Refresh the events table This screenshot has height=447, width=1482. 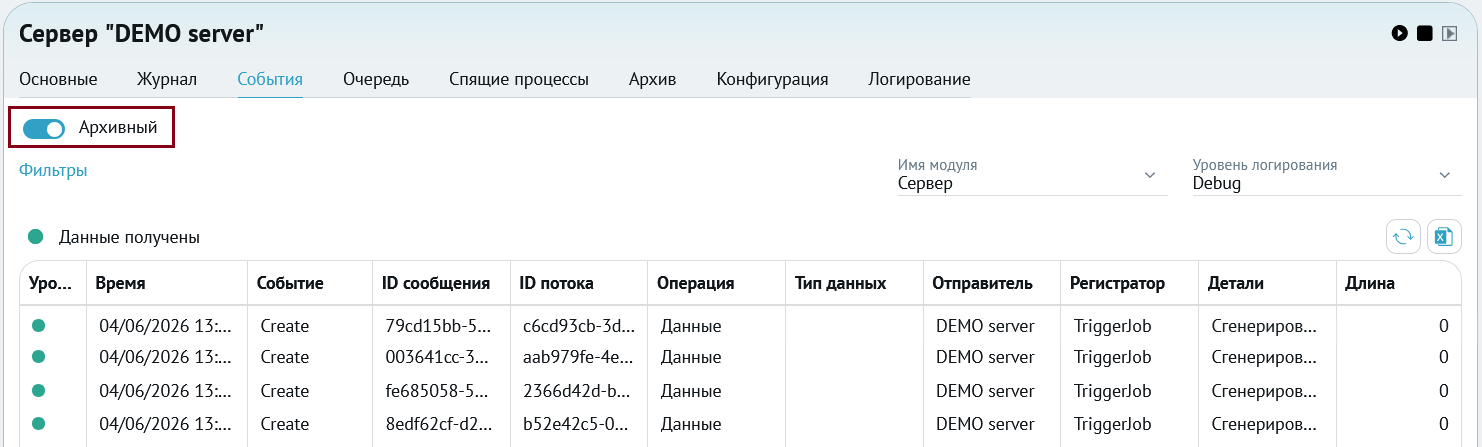pyautogui.click(x=1403, y=236)
